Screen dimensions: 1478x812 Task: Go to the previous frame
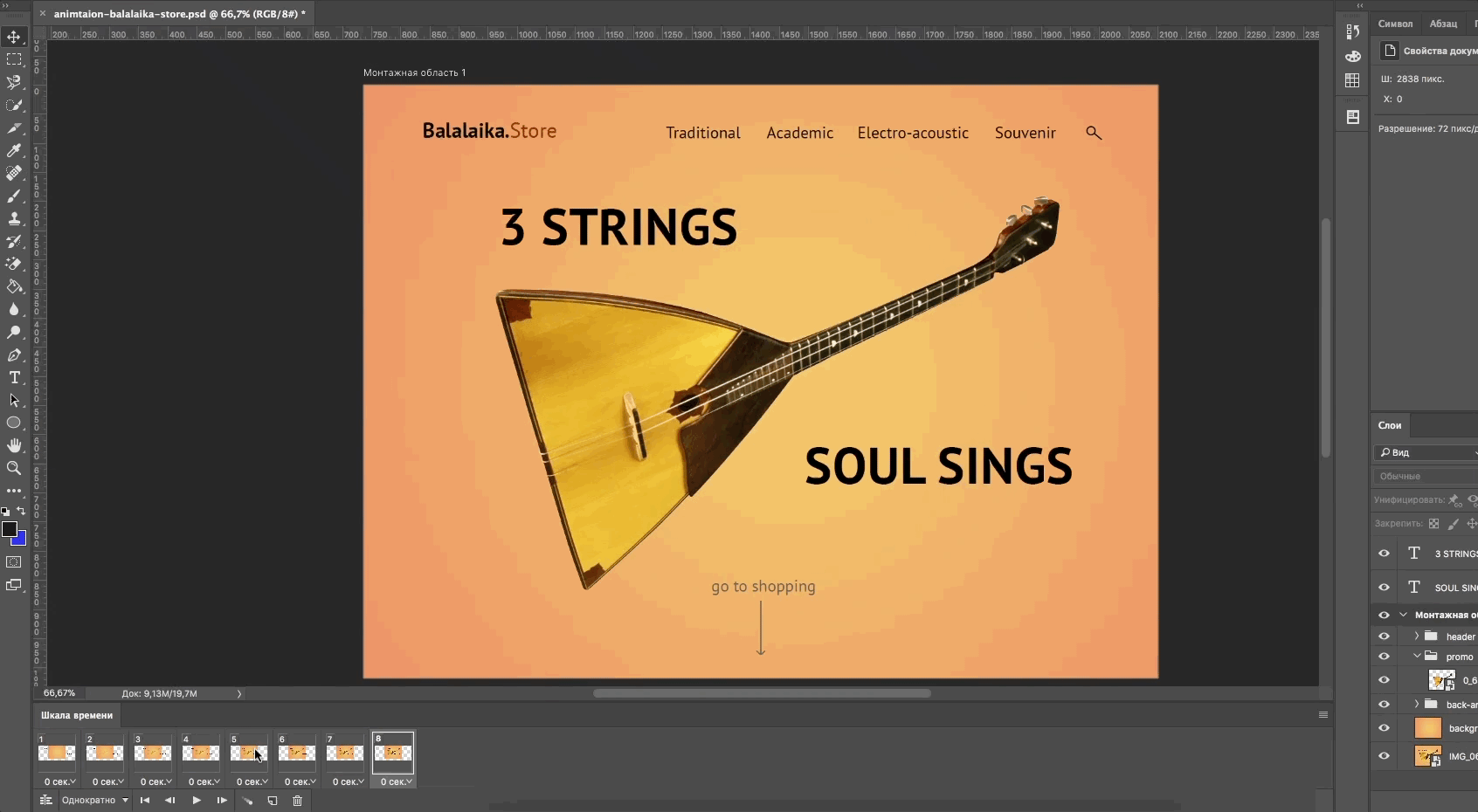[x=170, y=801]
